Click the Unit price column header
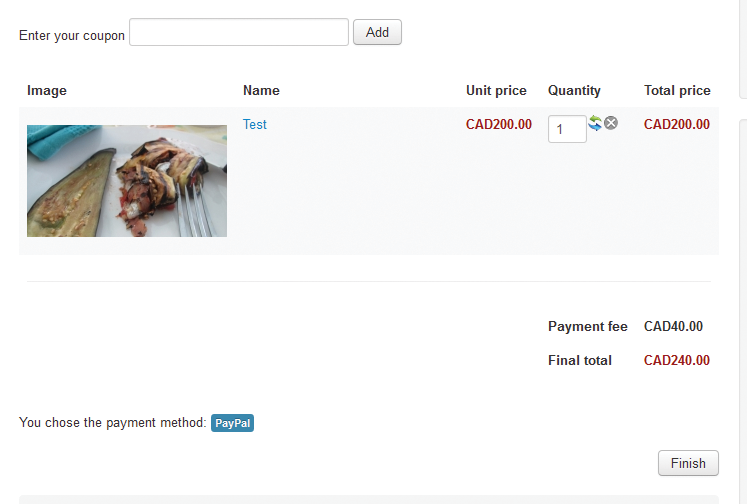This screenshot has width=747, height=504. 496,91
